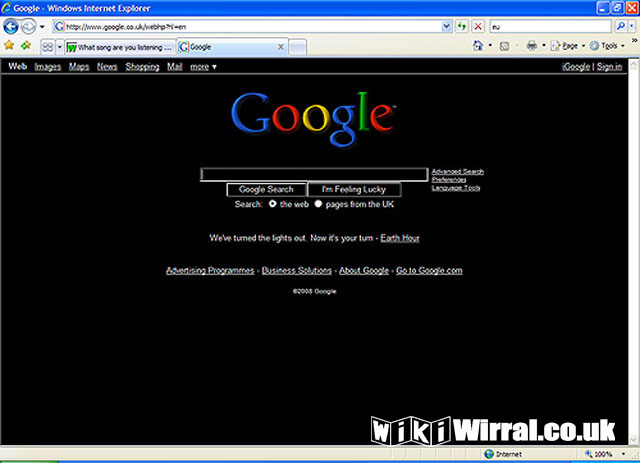Click the Google logo
Viewport: 640px width, 463px height.
tap(313, 118)
